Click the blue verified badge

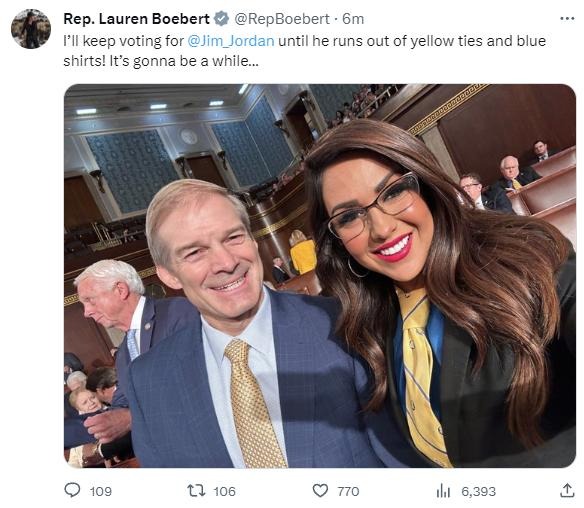coord(222,19)
